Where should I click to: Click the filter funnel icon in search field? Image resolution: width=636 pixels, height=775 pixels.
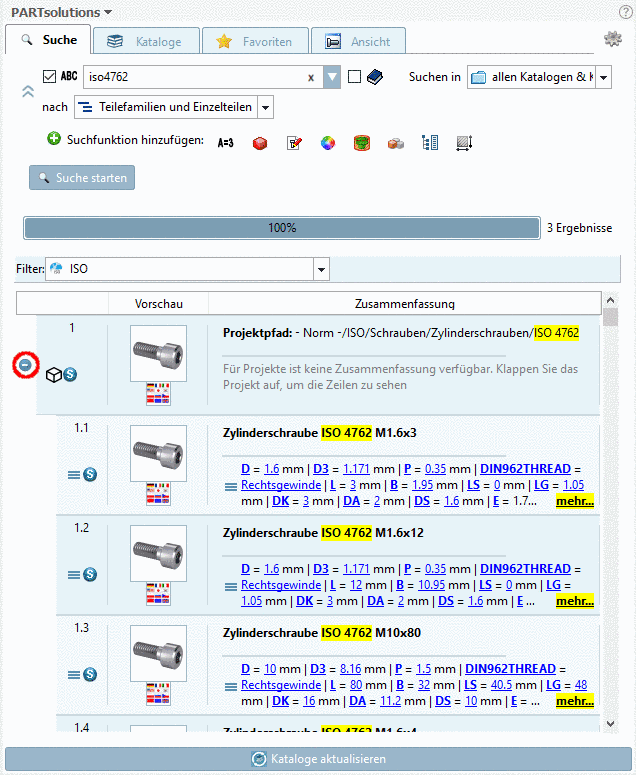[332, 77]
